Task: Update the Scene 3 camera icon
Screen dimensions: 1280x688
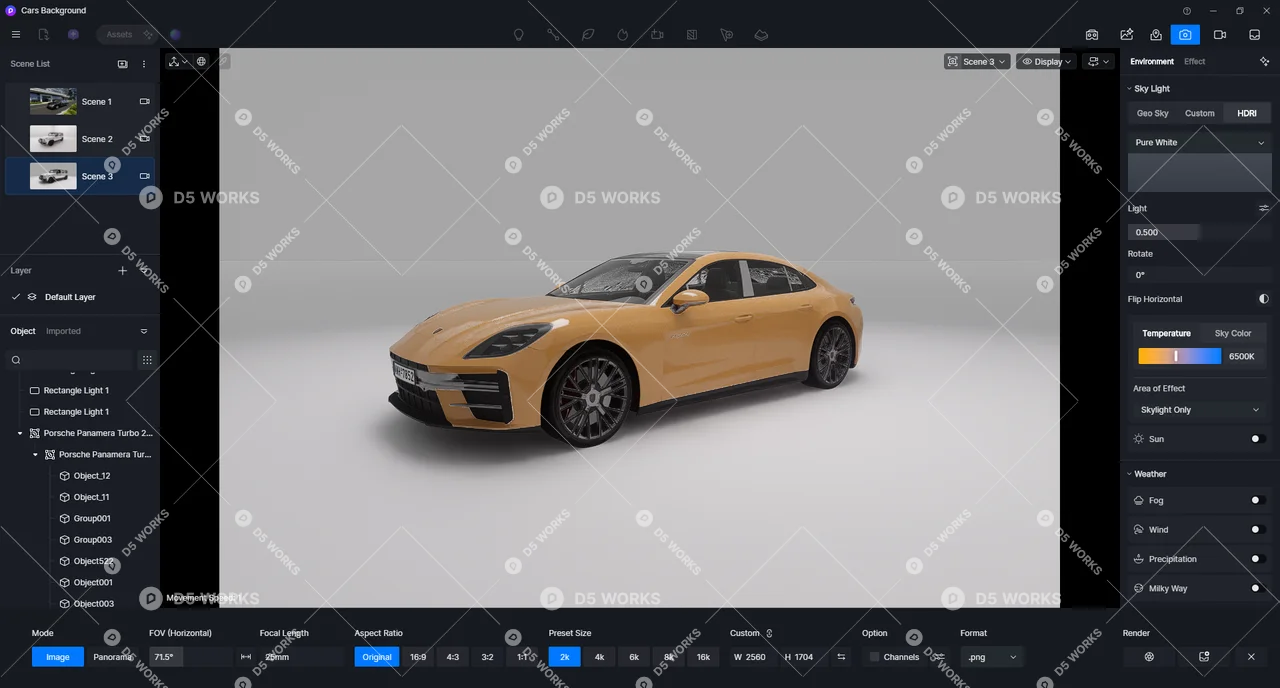Action: 144,176
